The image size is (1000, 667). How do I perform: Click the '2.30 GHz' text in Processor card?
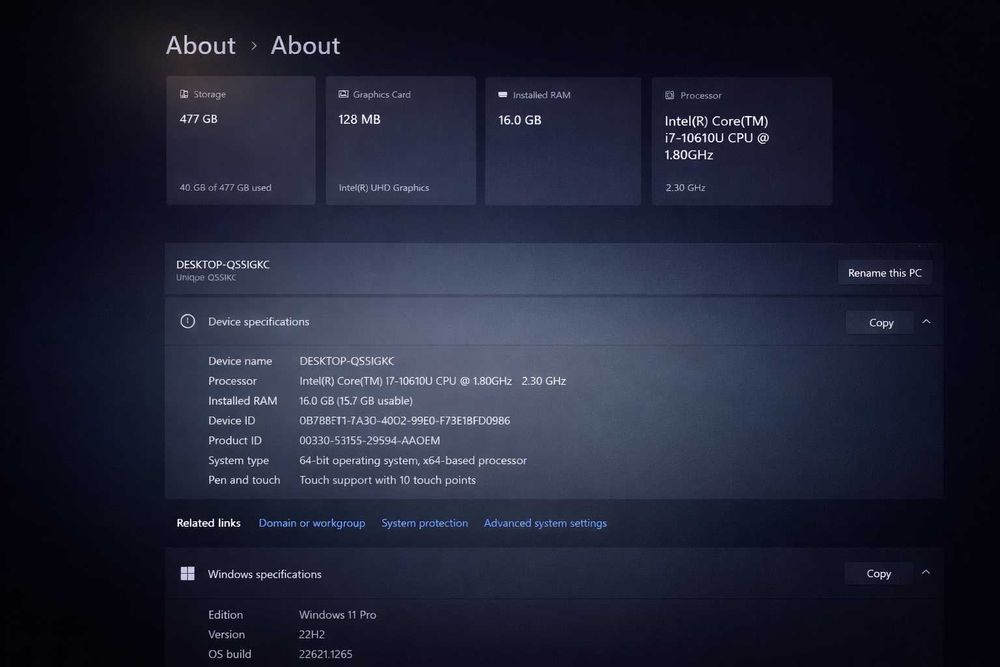point(686,187)
